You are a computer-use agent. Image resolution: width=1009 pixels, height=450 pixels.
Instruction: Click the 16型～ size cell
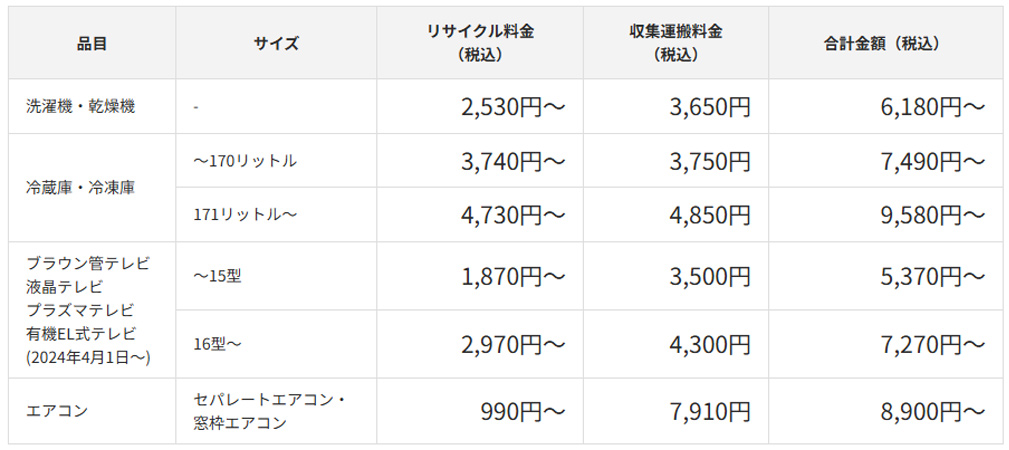tap(218, 344)
